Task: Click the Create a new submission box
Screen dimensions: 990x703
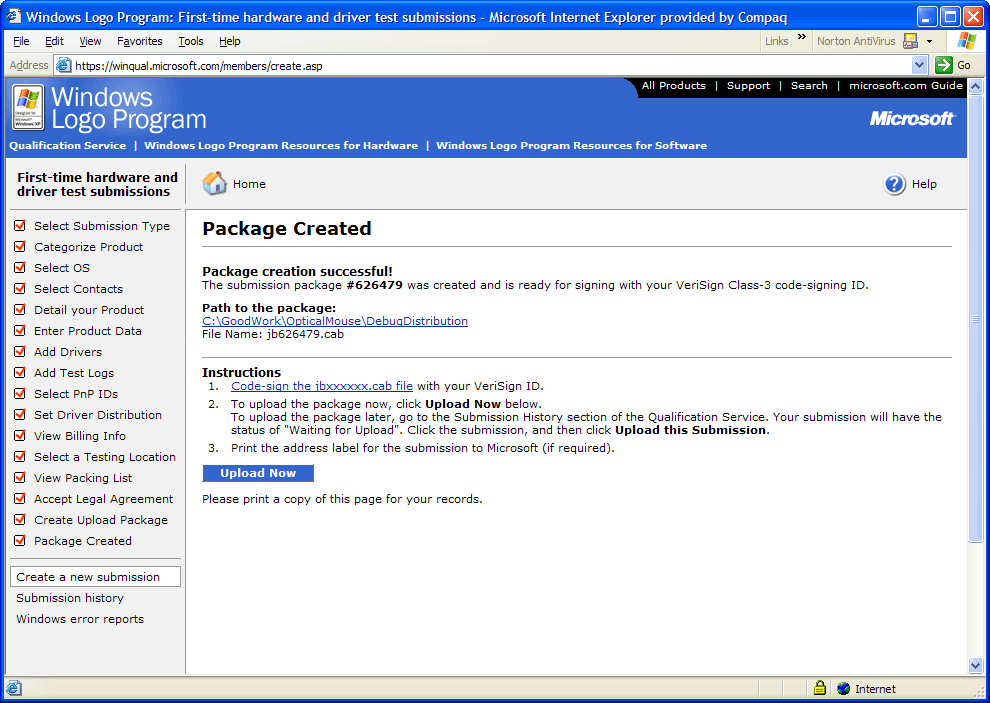Action: (x=95, y=577)
